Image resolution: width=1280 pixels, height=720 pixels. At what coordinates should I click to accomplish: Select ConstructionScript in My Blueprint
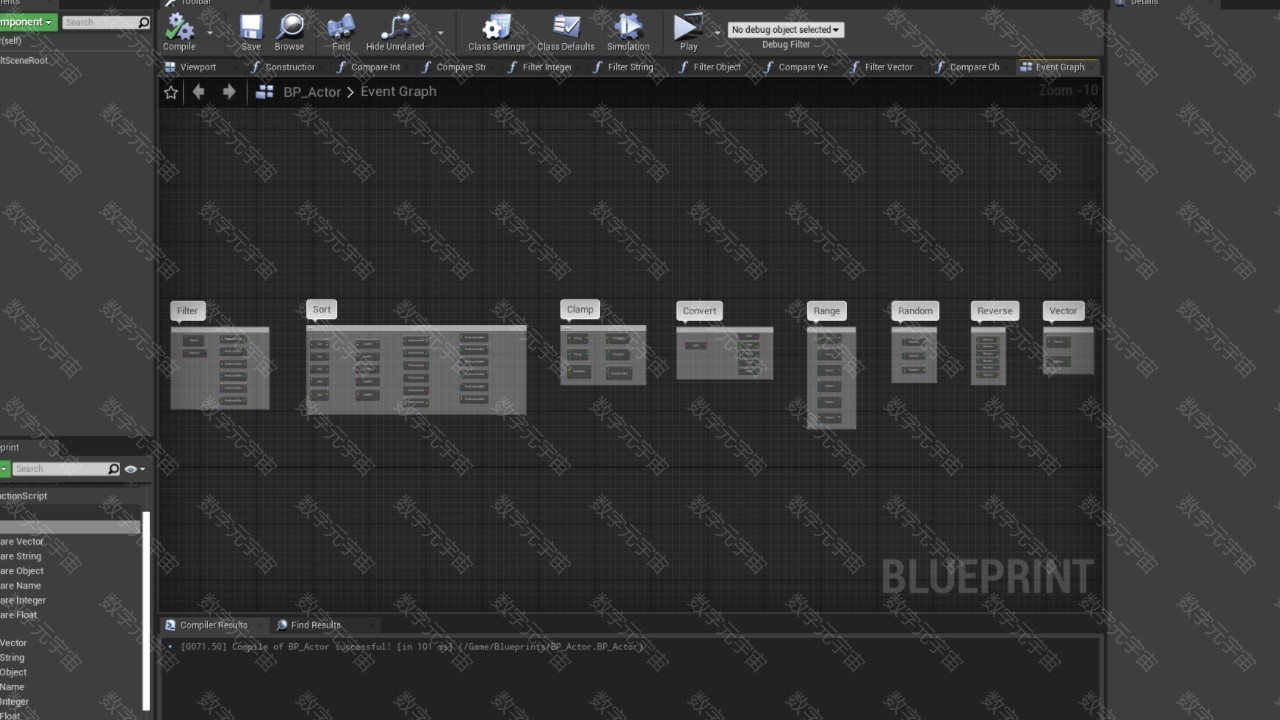coord(24,496)
